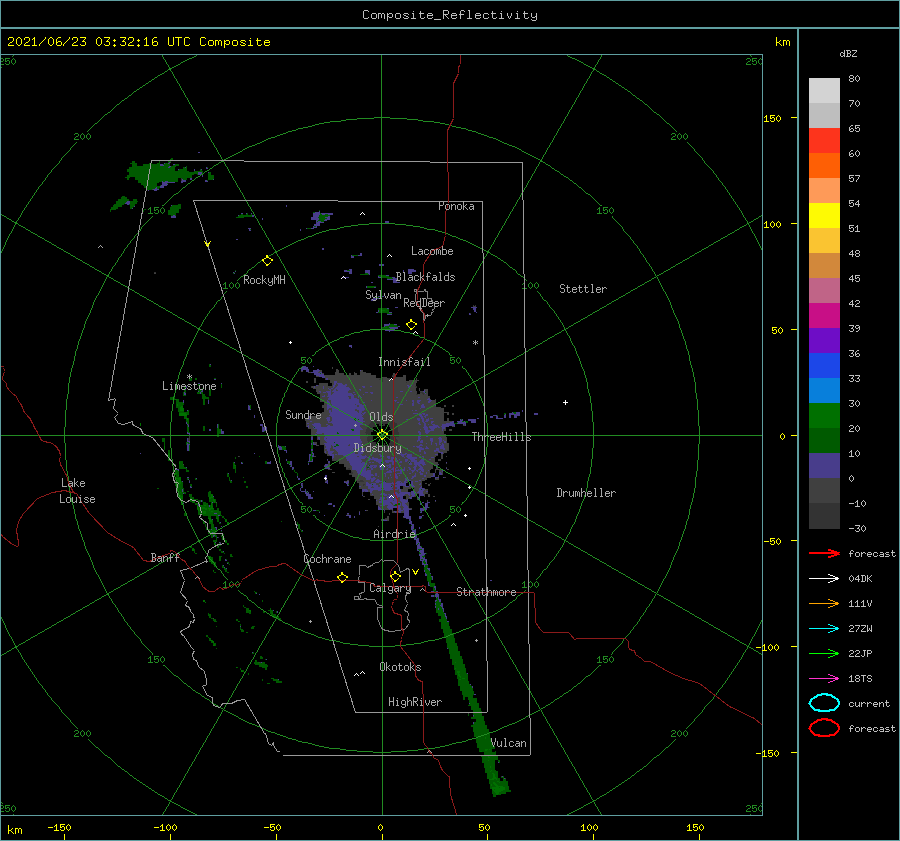Image resolution: width=900 pixels, height=841 pixels.
Task: Click the Didsbury label
Action: (377, 448)
